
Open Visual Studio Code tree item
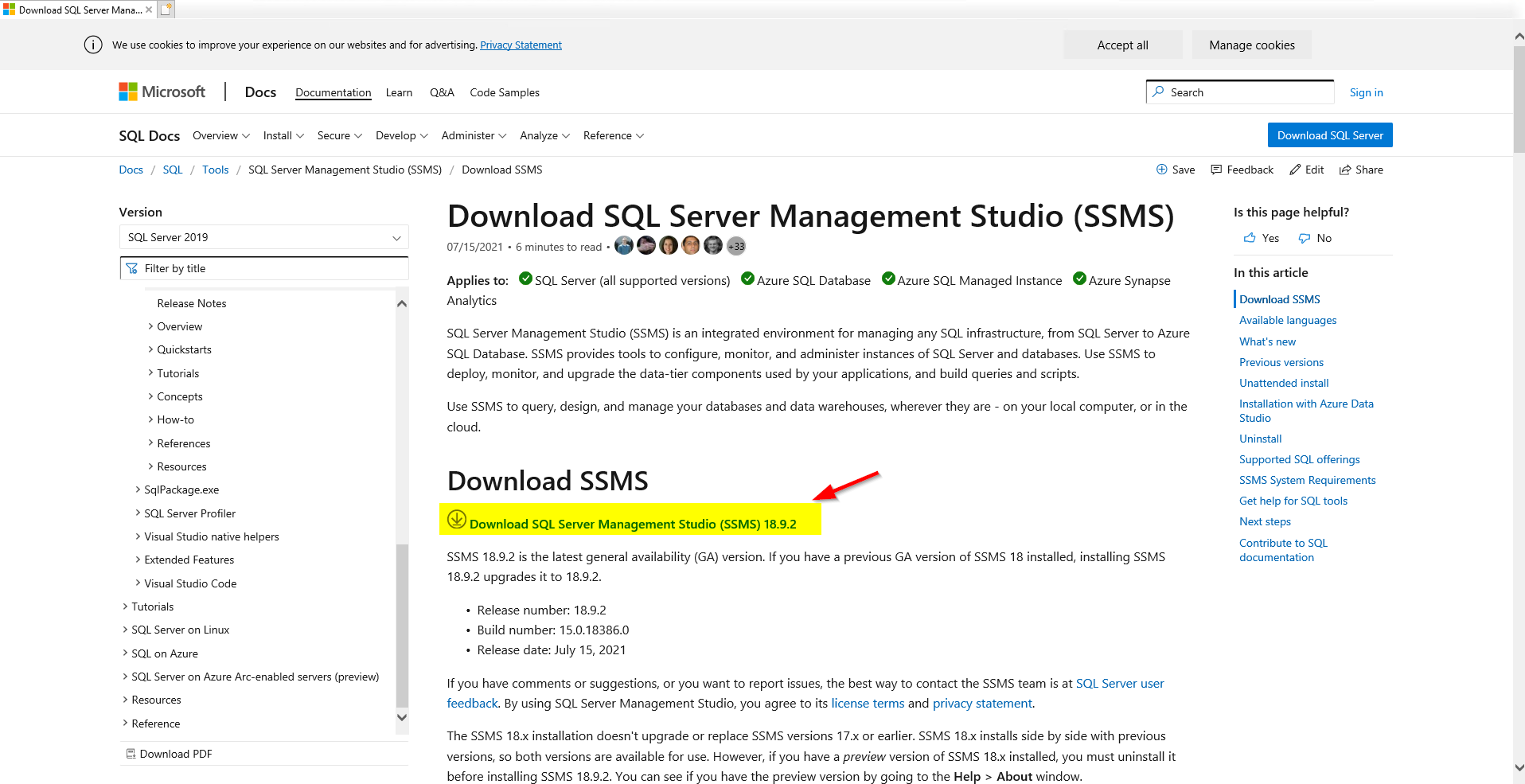tap(190, 583)
